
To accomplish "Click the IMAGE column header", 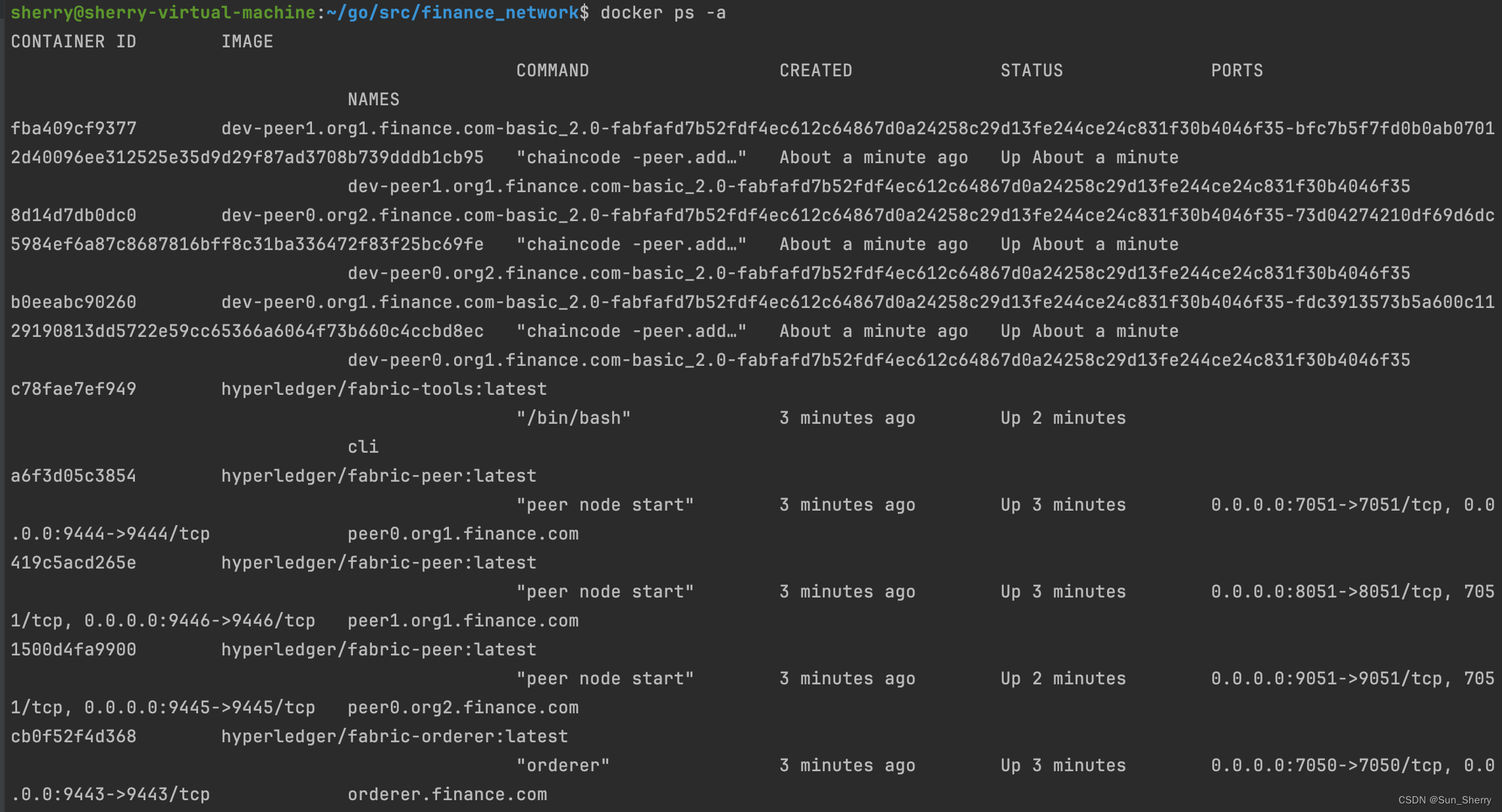I will tap(247, 42).
